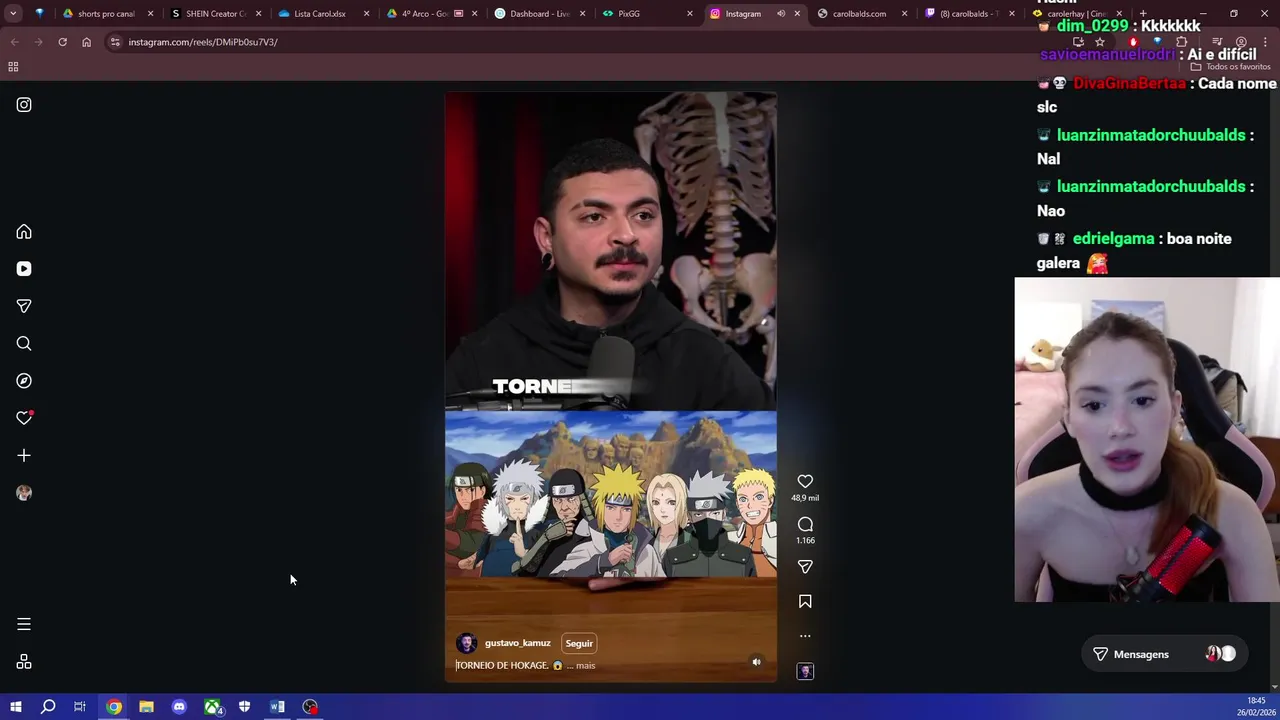Expand caption with 'mais' link
Viewport: 1280px width, 720px height.
click(585, 666)
